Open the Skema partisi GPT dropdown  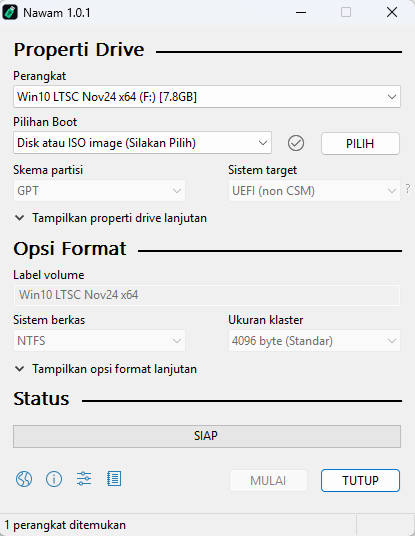click(x=99, y=191)
